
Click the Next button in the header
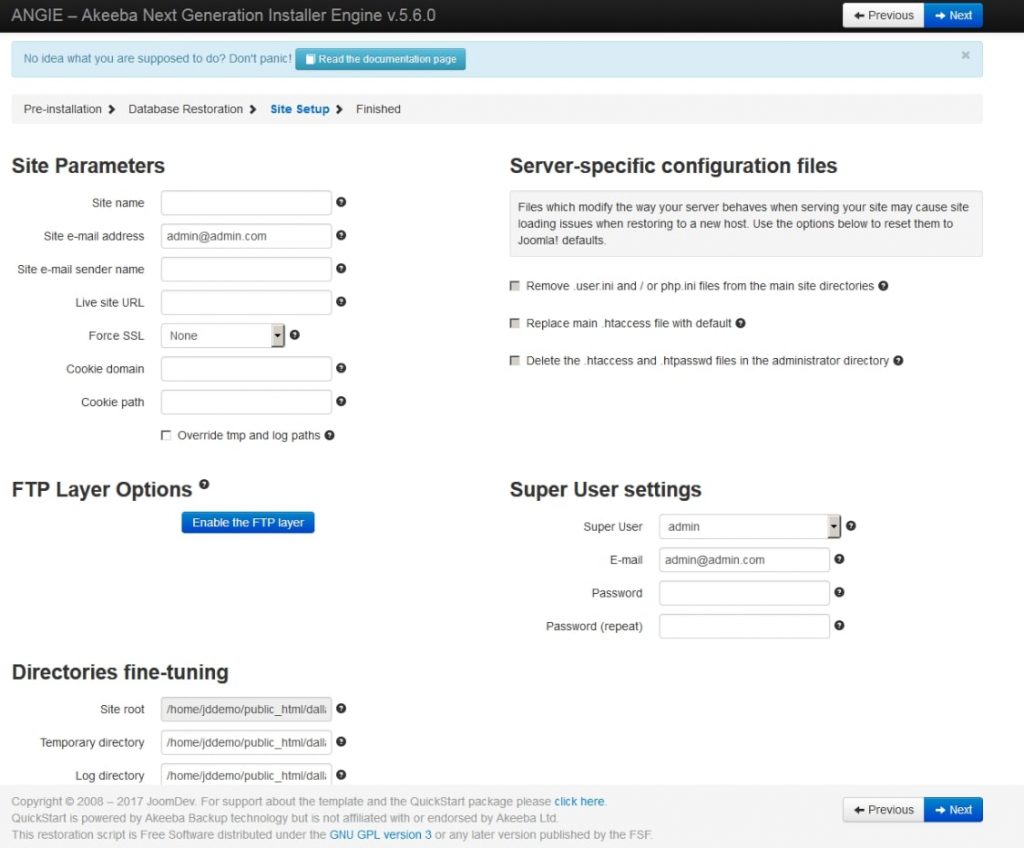pyautogui.click(x=953, y=15)
